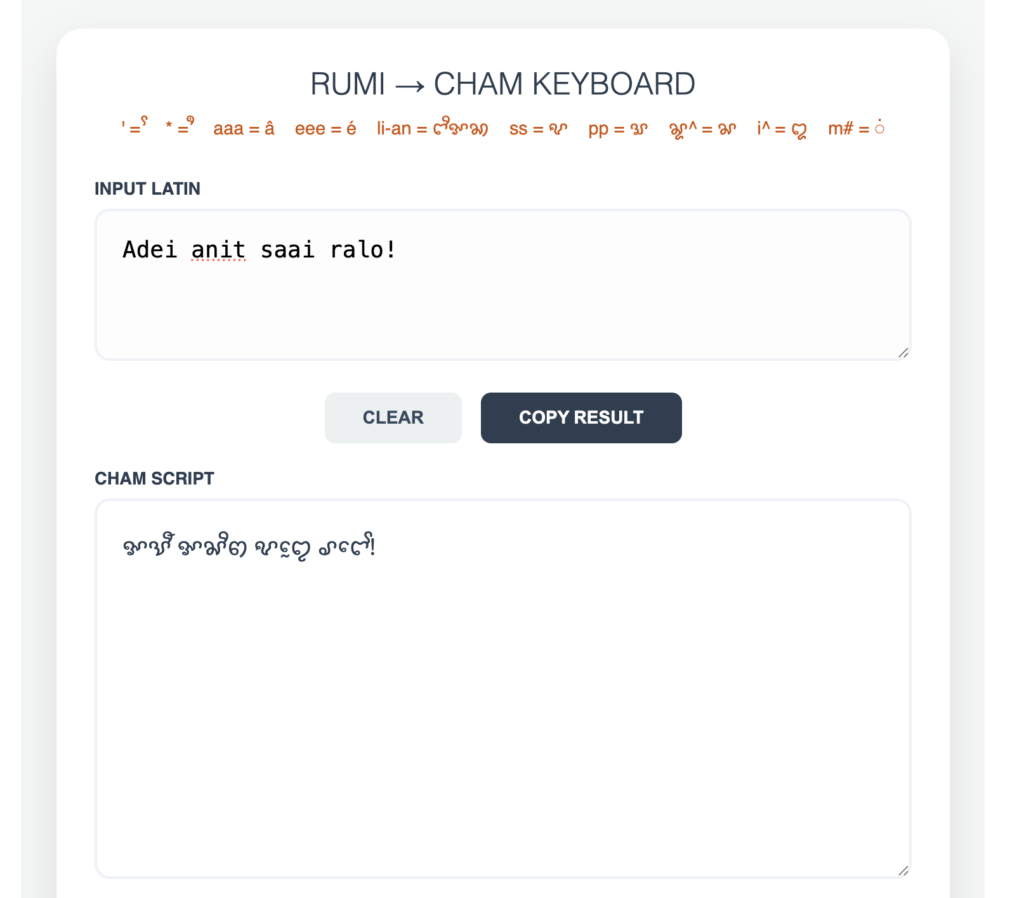The image size is (1024, 898).
Task: Click the INPUT LATIN label
Action: 147,189
